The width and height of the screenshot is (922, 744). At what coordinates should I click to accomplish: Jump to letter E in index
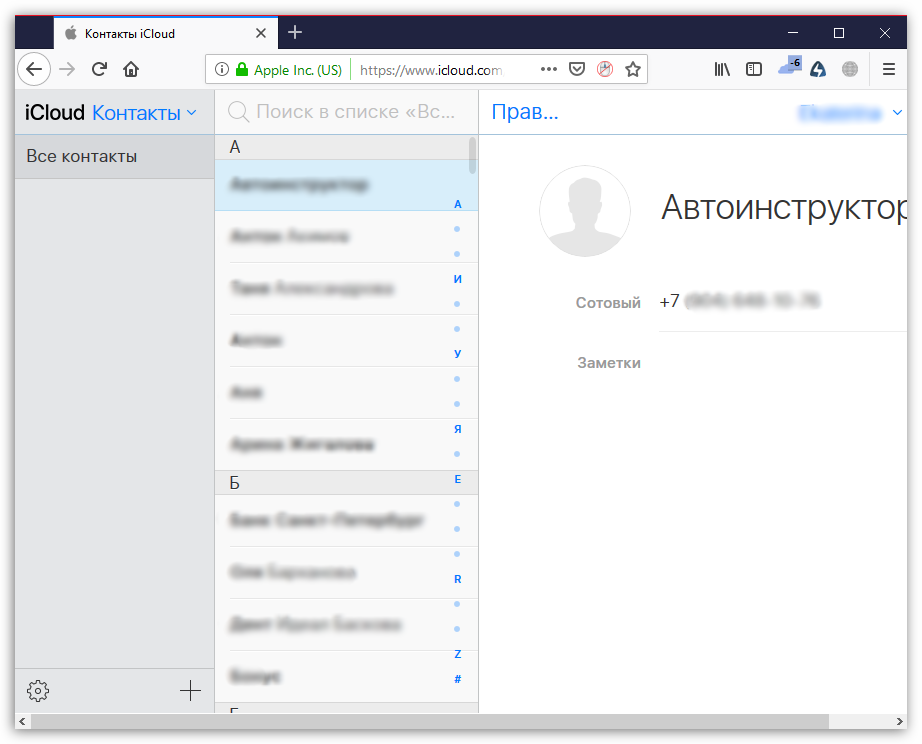(457, 479)
